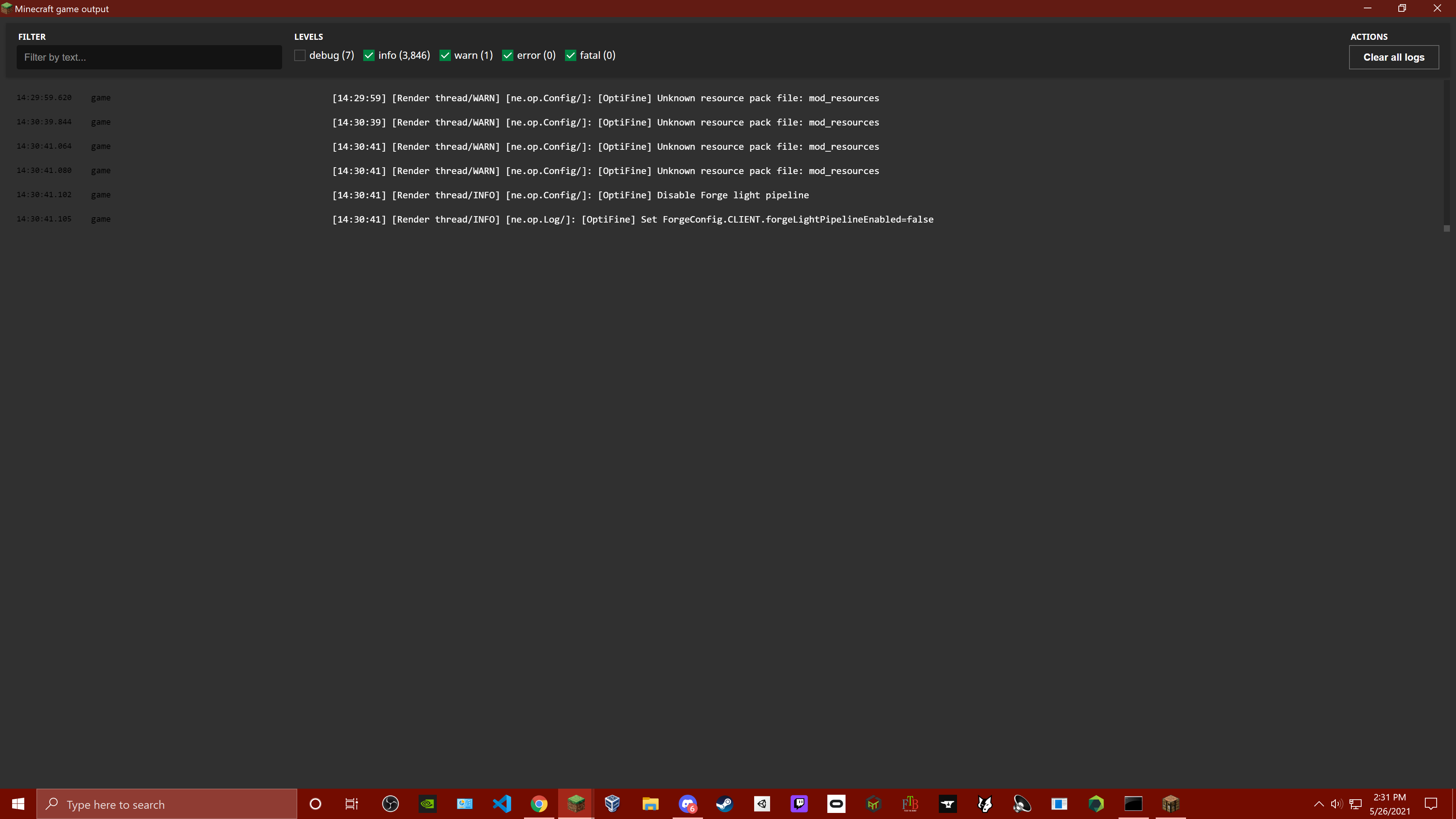Open Discord from the taskbar
Image resolution: width=1456 pixels, height=819 pixels.
(687, 804)
